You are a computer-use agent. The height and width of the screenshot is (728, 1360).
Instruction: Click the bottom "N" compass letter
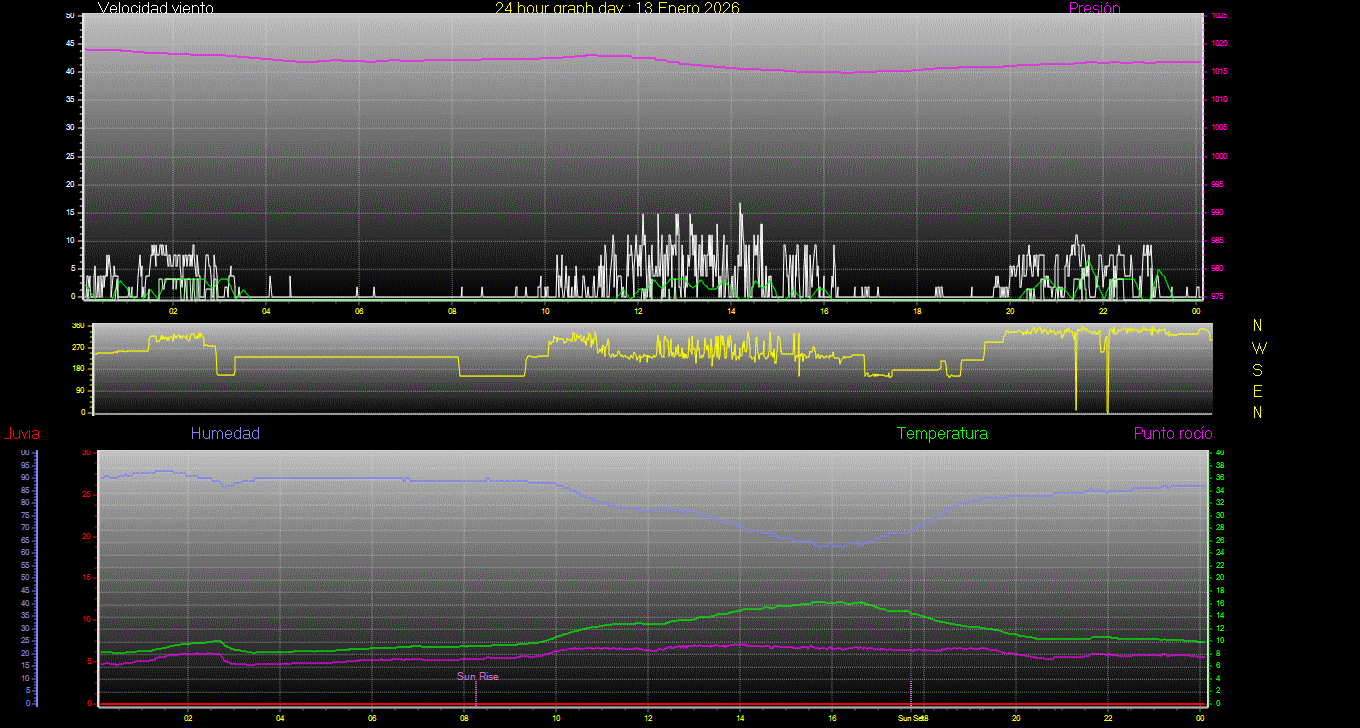[x=1257, y=412]
